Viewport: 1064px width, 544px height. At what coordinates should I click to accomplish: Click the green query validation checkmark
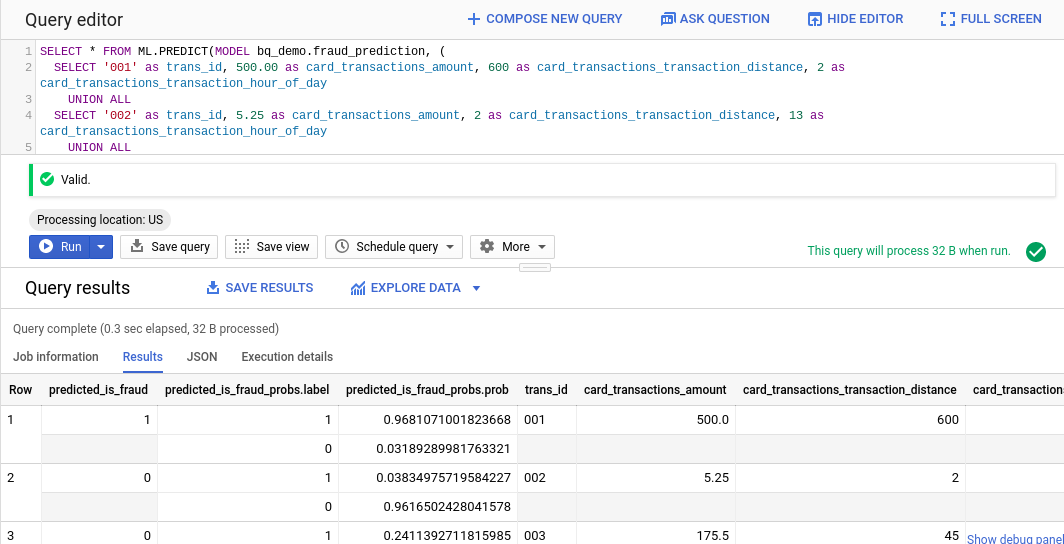click(x=1036, y=252)
